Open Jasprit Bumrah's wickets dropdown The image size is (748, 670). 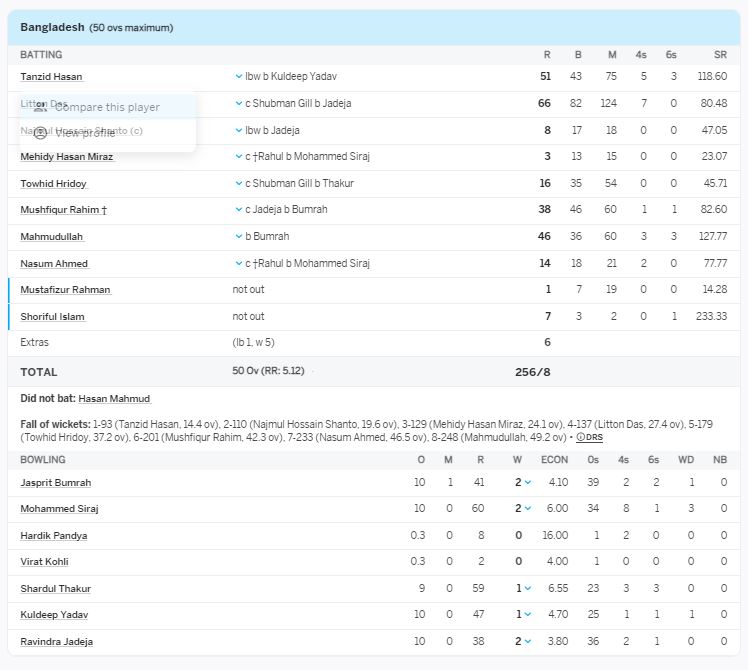(x=527, y=483)
